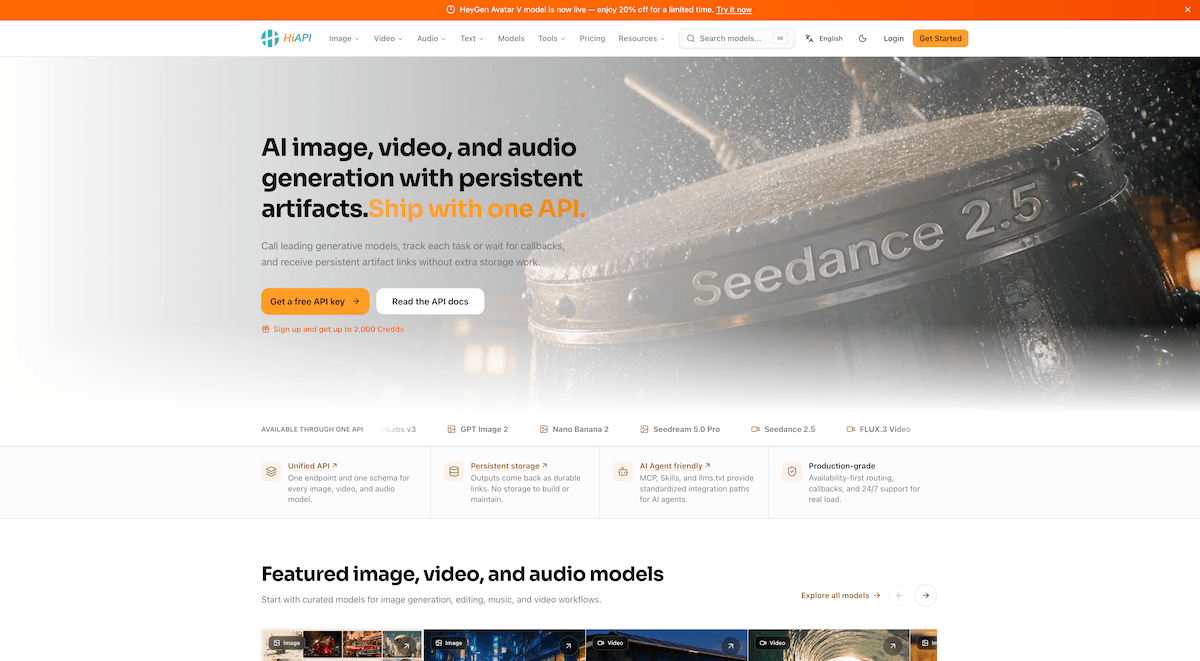Click the Login link
The width and height of the screenshot is (1200, 661).
tap(893, 38)
